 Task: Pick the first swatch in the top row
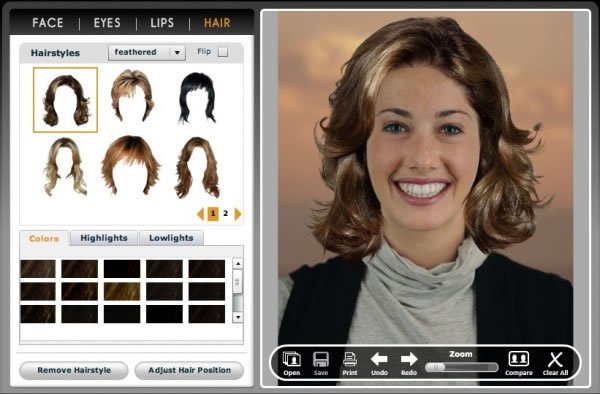pos(38,269)
